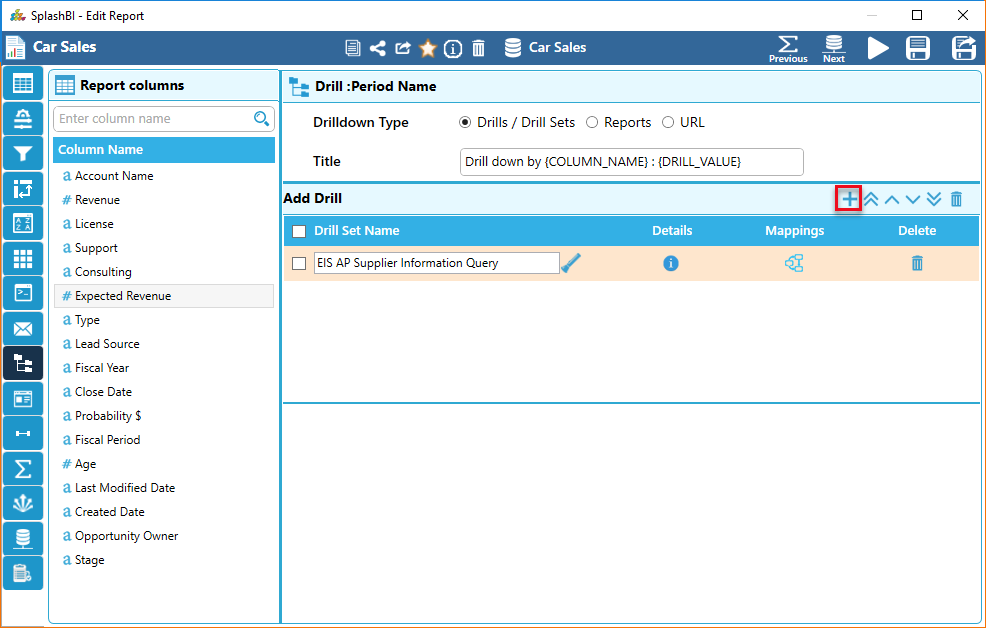Delete report using header trash icon
The width and height of the screenshot is (986, 628).
[479, 48]
